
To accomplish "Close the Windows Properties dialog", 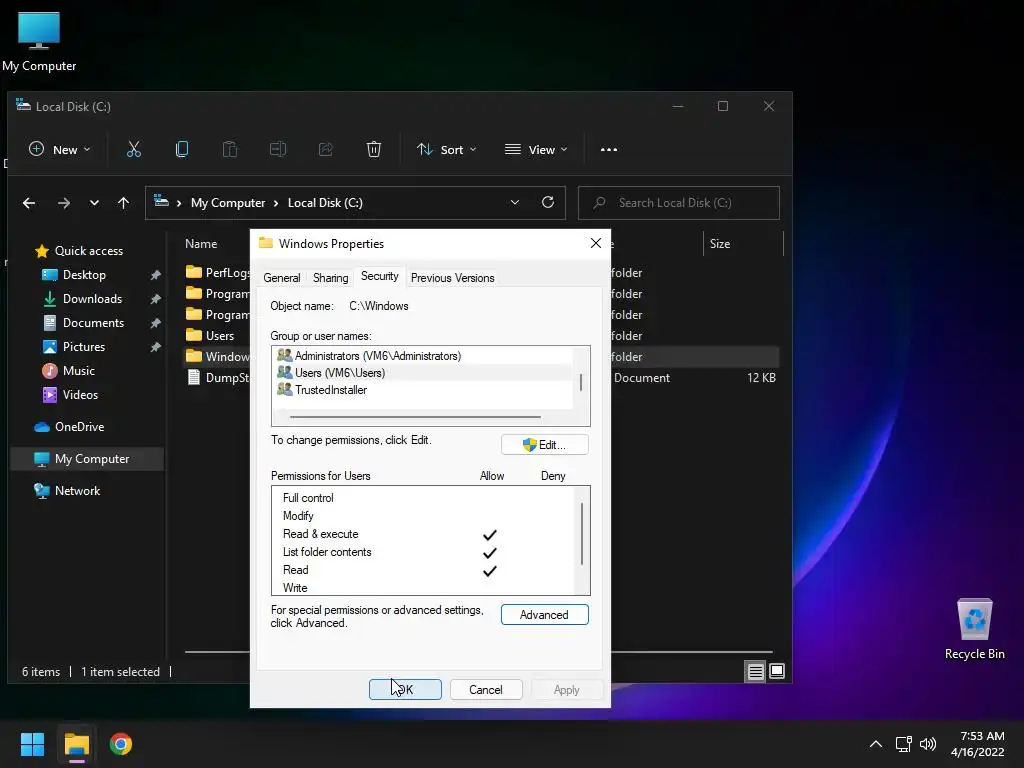I will tap(596, 243).
